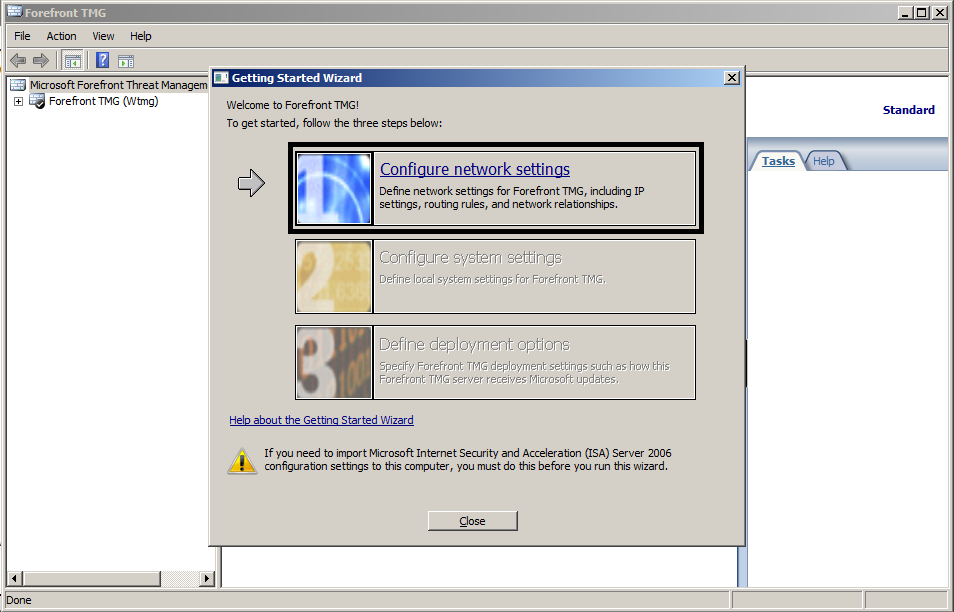Click the Show/Hide Action Pane toolbar icon
Screen dimensions: 954x612
point(125,60)
